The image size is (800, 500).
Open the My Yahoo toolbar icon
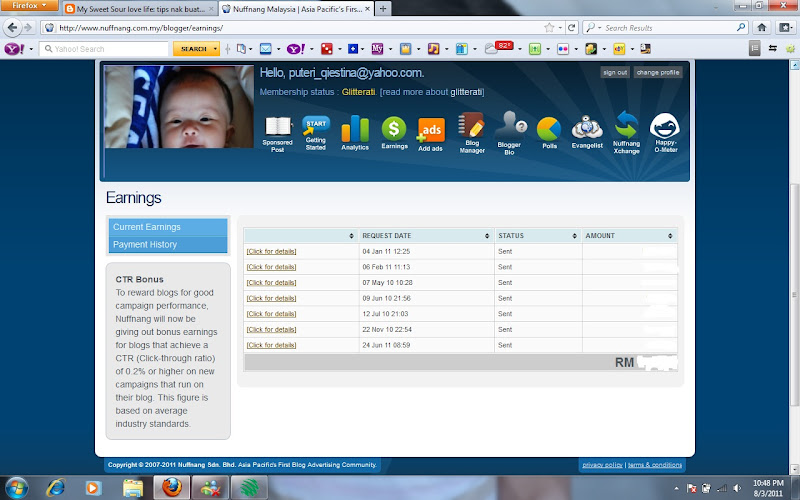click(x=377, y=49)
